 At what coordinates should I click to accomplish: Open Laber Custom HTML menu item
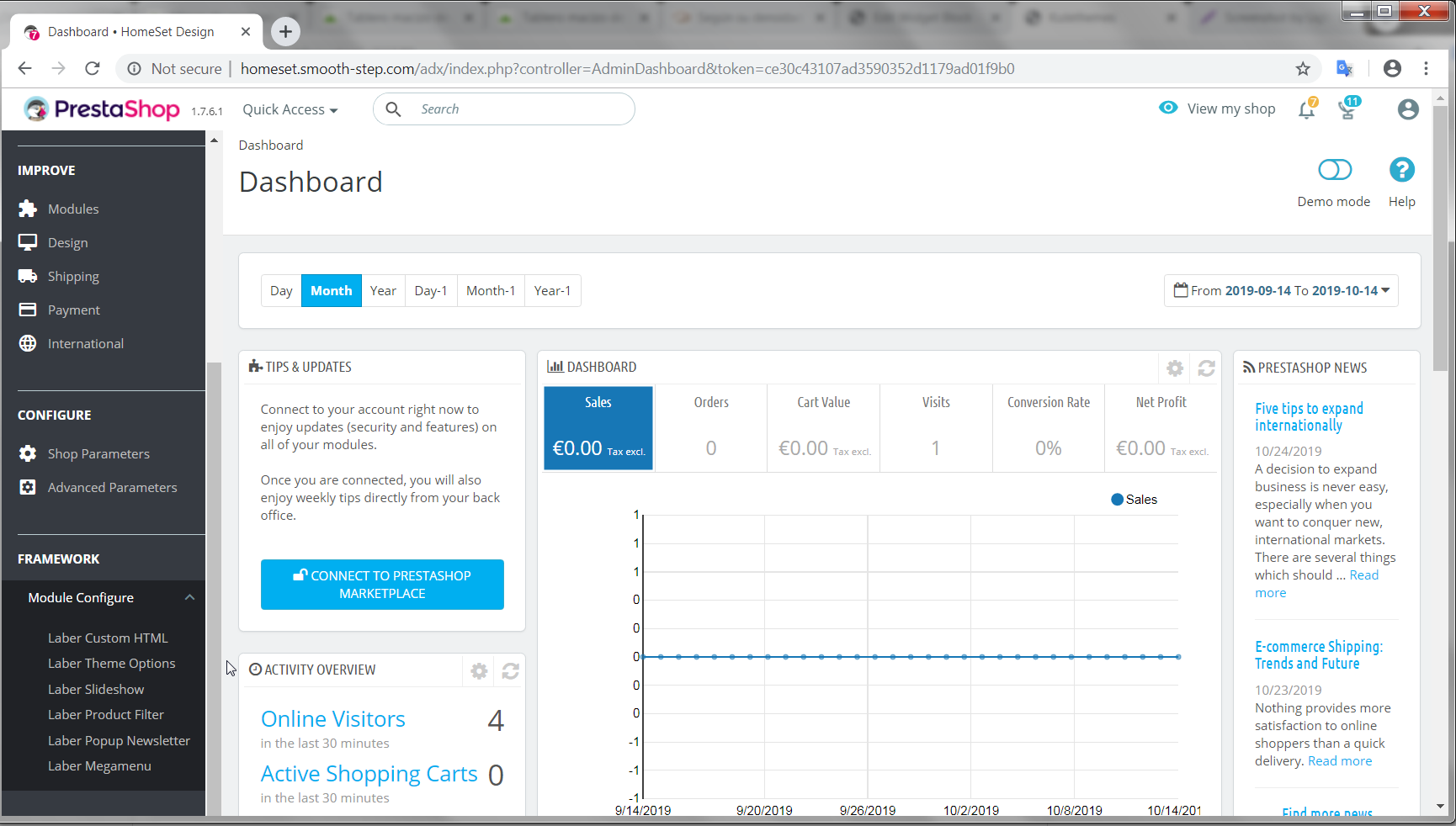pyautogui.click(x=108, y=638)
